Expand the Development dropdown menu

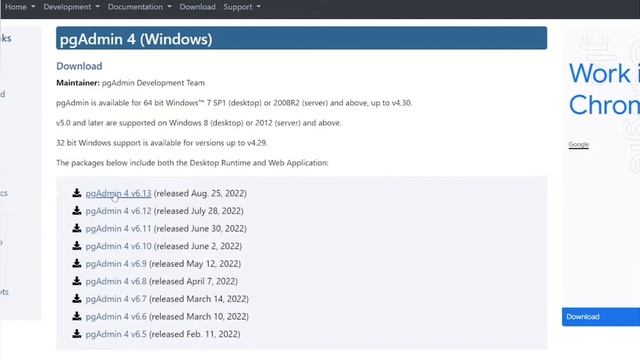click(x=71, y=7)
